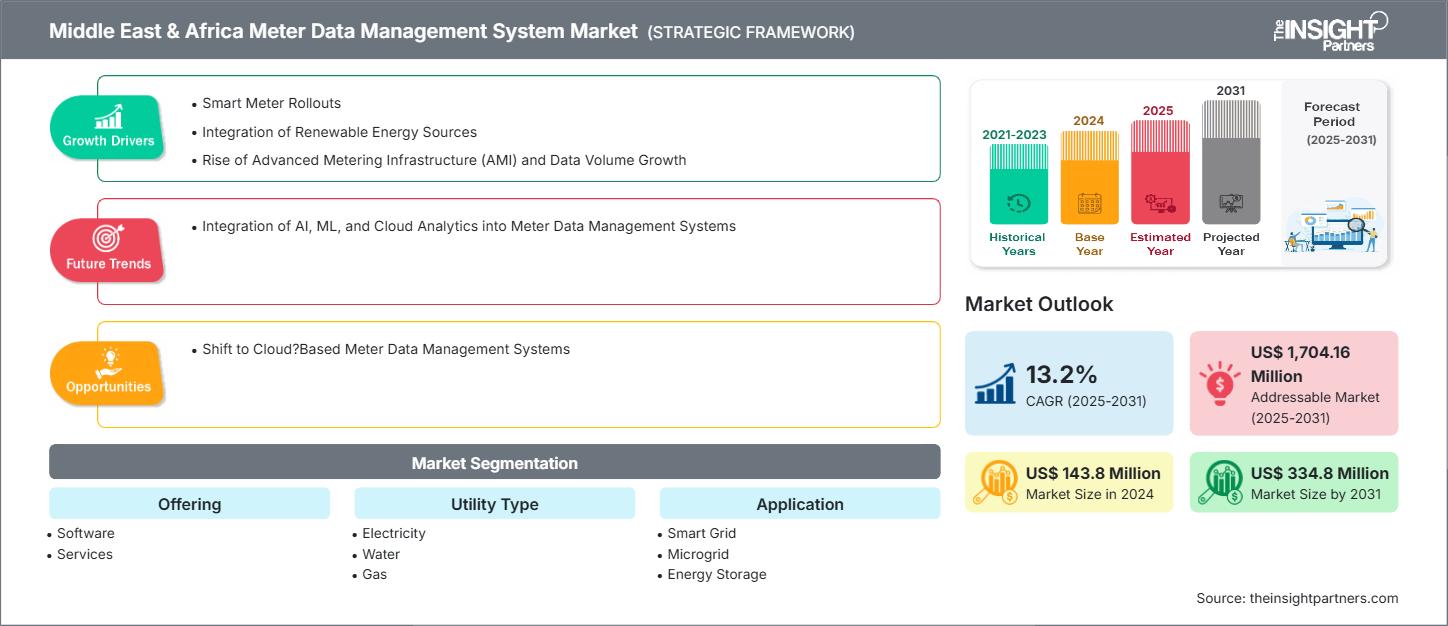Open the Application segmentation tab
This screenshot has width=1448, height=626.
pos(799,504)
